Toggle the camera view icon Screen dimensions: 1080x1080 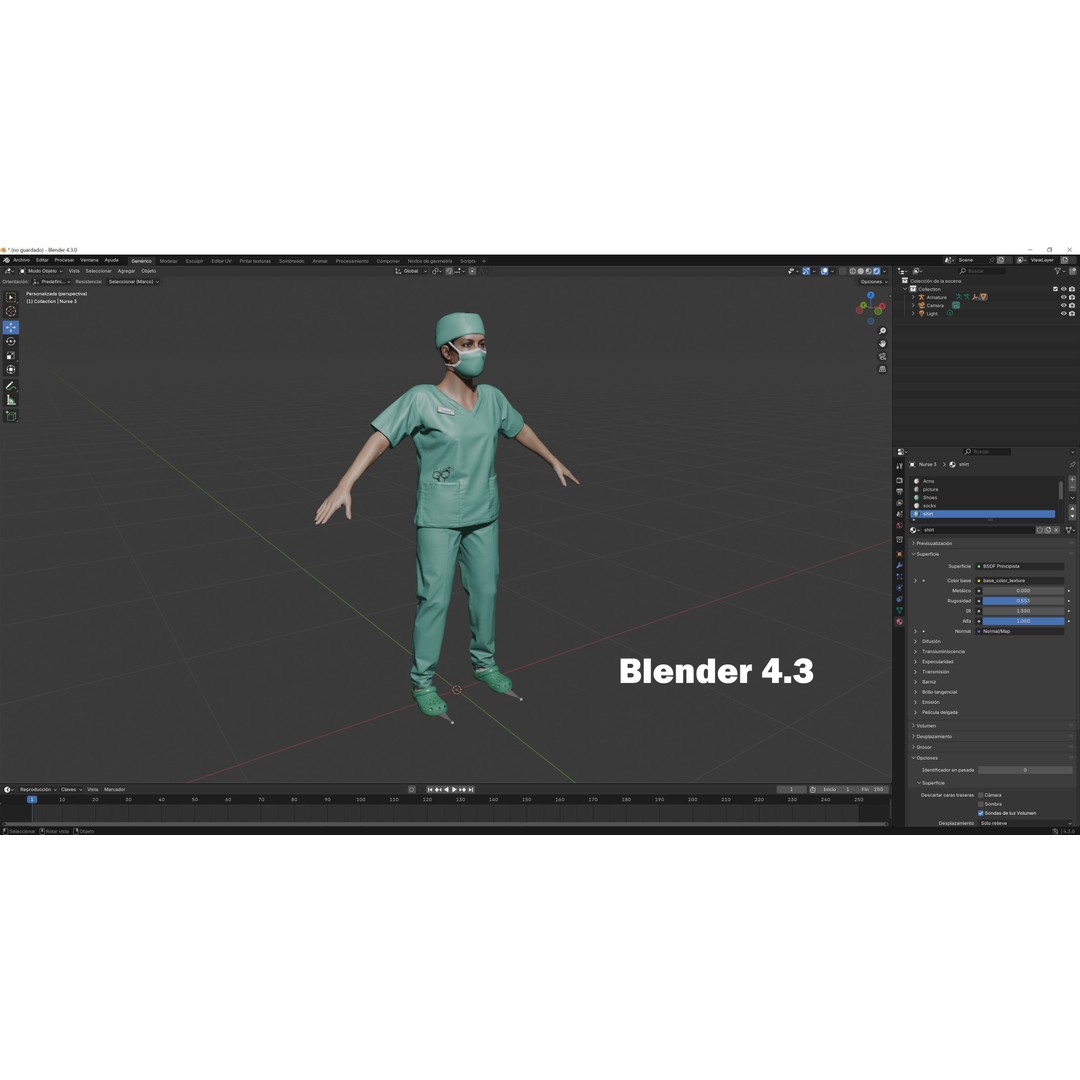pos(882,357)
